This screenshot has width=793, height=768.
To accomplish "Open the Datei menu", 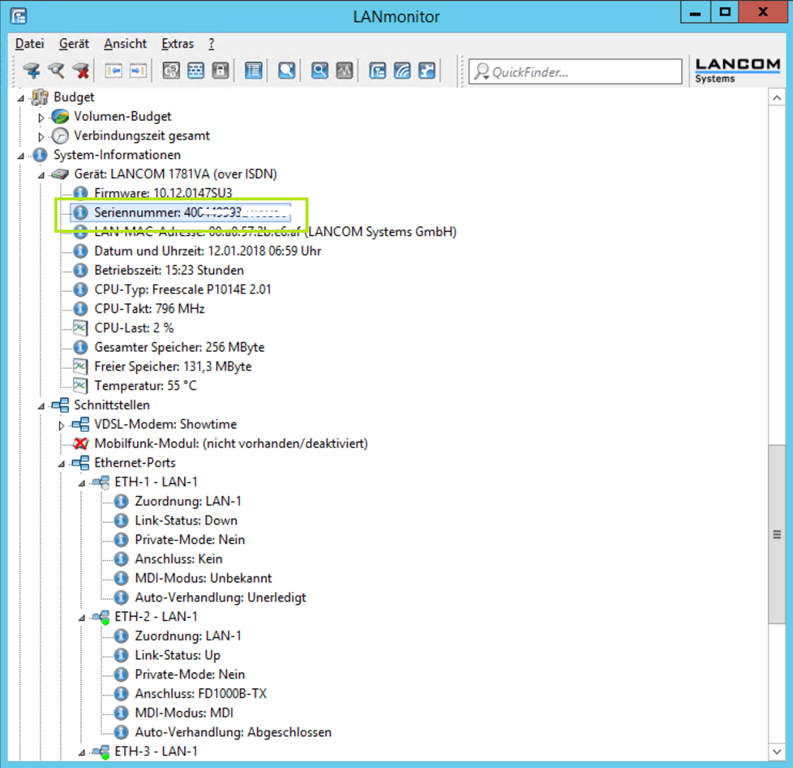I will tap(29, 44).
